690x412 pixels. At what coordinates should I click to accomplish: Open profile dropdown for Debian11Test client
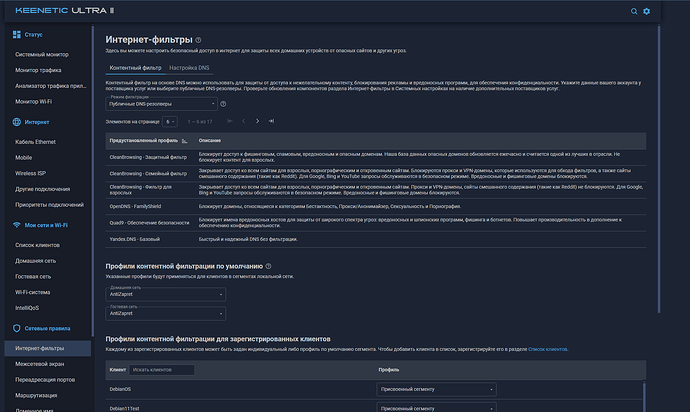(437, 408)
